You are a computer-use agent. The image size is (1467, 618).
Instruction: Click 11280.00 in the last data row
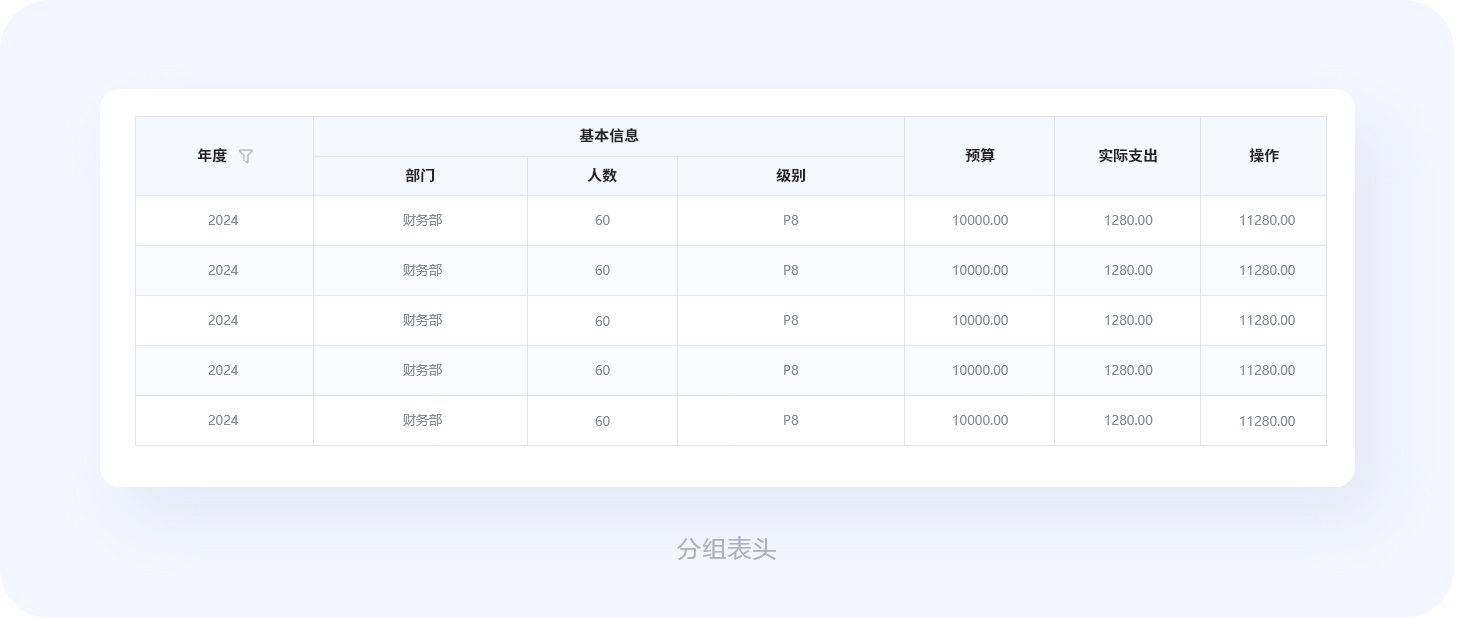click(x=1267, y=421)
